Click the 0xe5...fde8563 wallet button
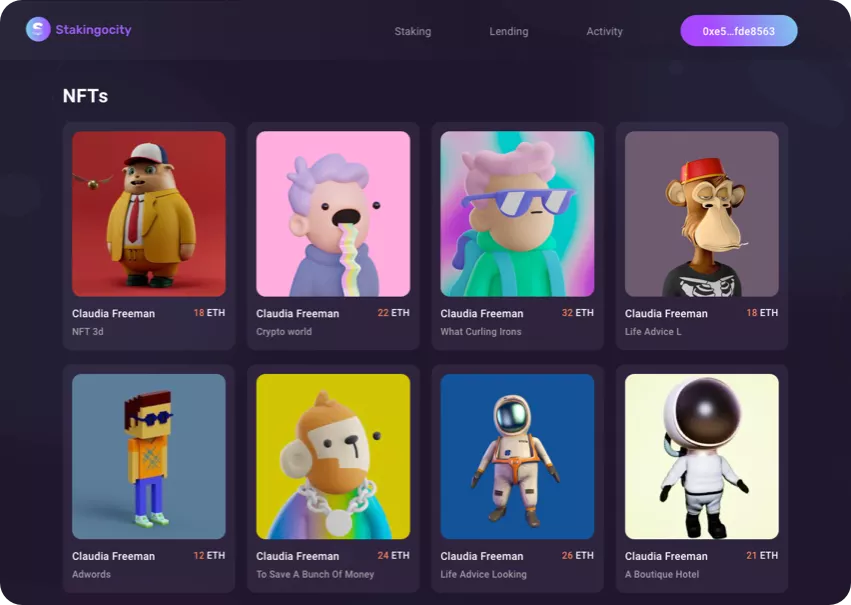 (739, 31)
